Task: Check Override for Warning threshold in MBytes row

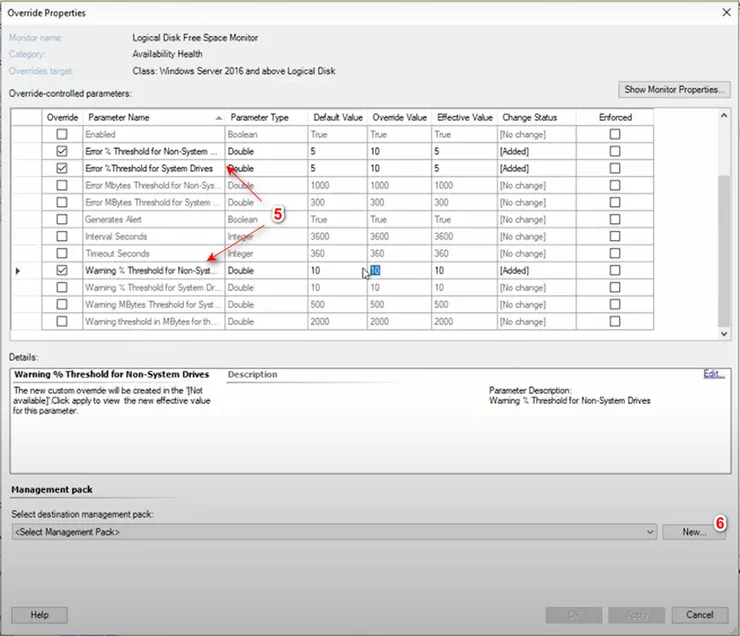Action: pos(62,321)
